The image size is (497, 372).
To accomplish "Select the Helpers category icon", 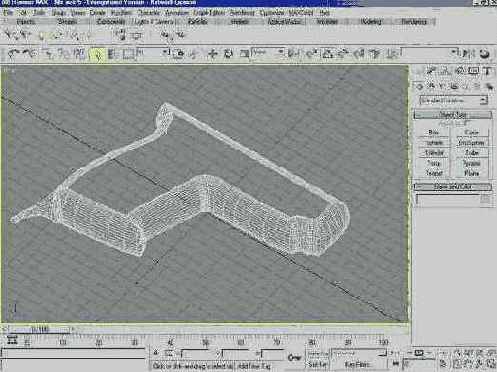I will pos(466,86).
